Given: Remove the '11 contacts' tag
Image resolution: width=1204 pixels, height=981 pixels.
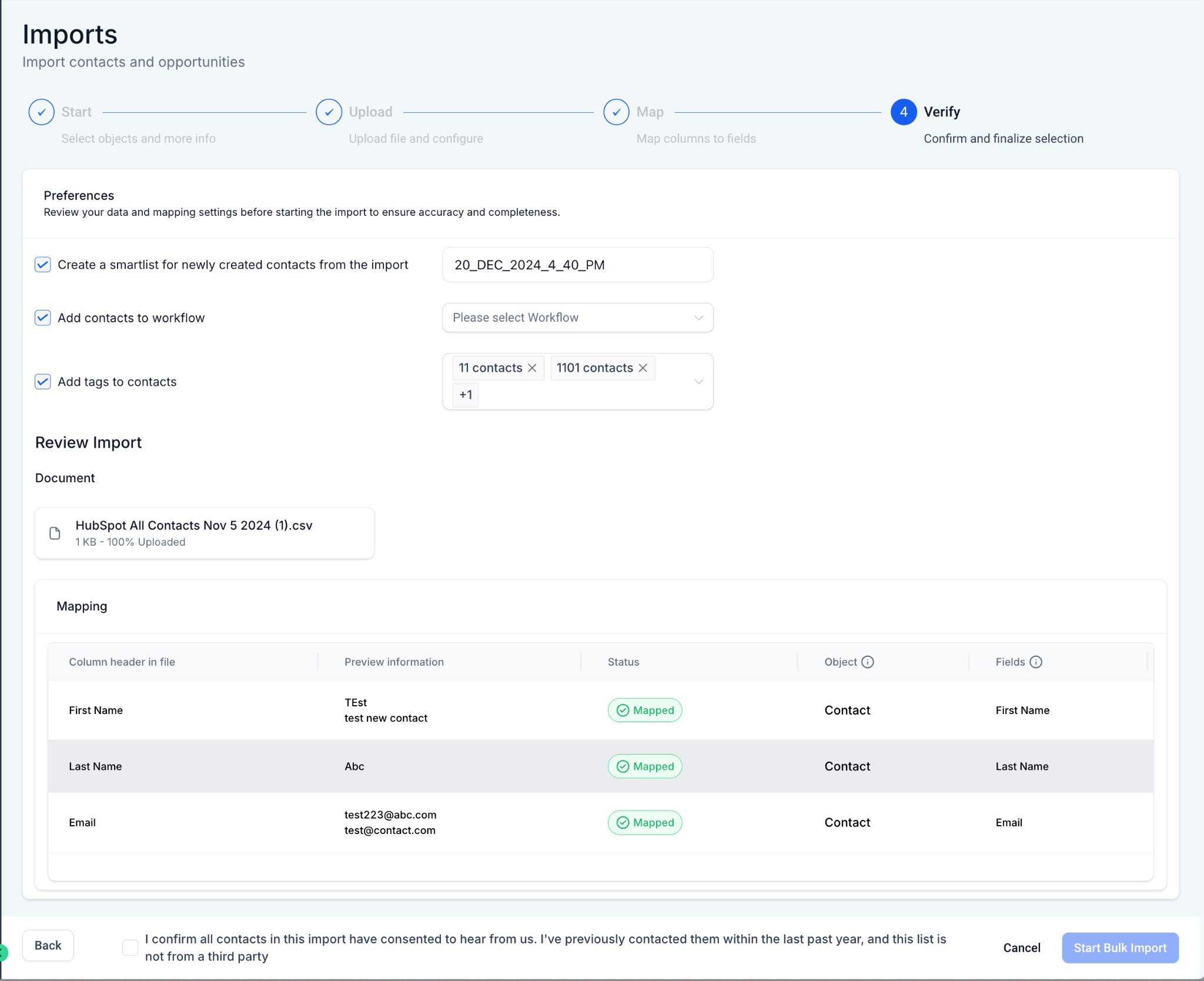Looking at the screenshot, I should 532,368.
